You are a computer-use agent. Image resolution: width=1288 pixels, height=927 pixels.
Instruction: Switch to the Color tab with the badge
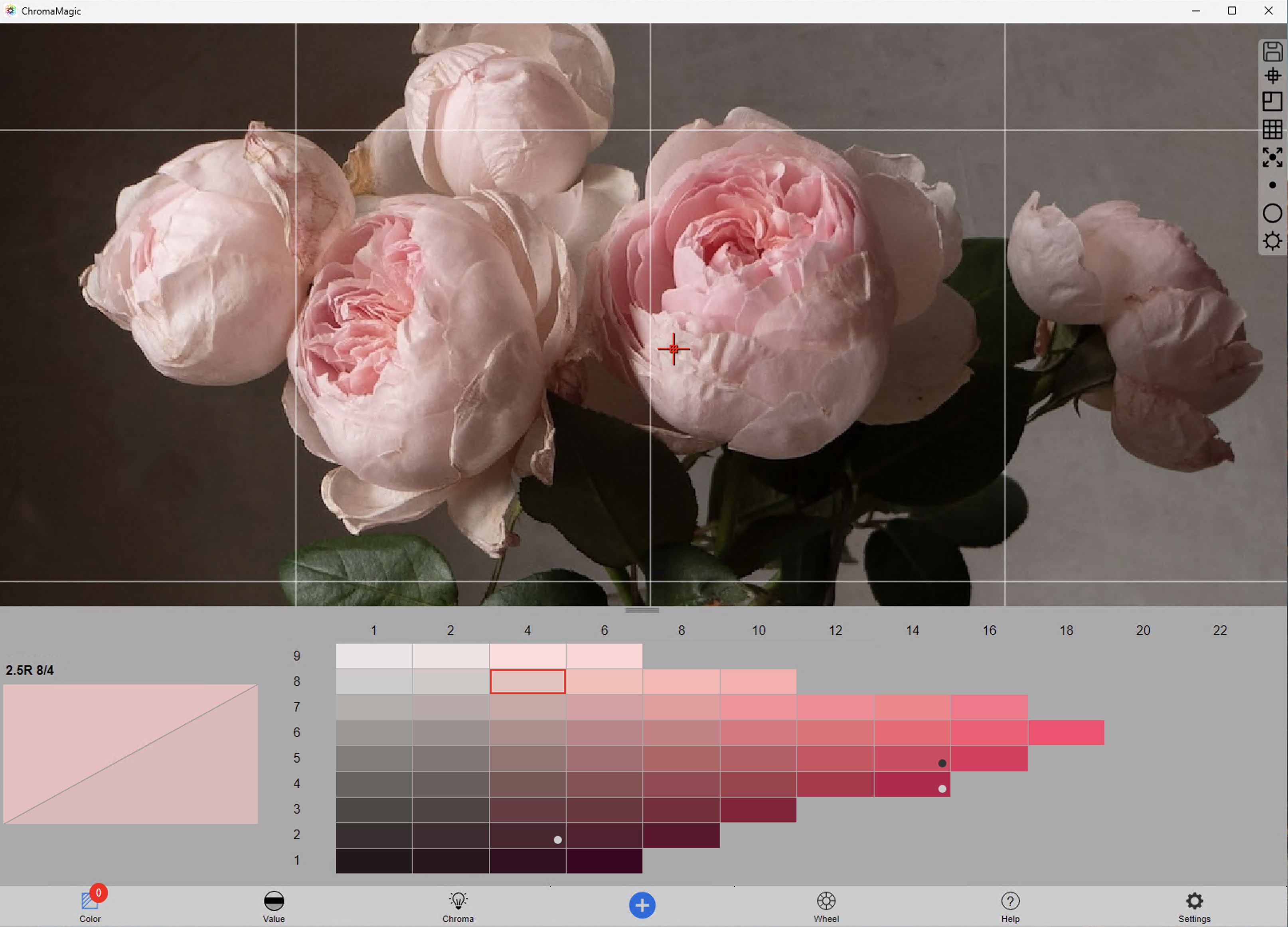(x=90, y=905)
